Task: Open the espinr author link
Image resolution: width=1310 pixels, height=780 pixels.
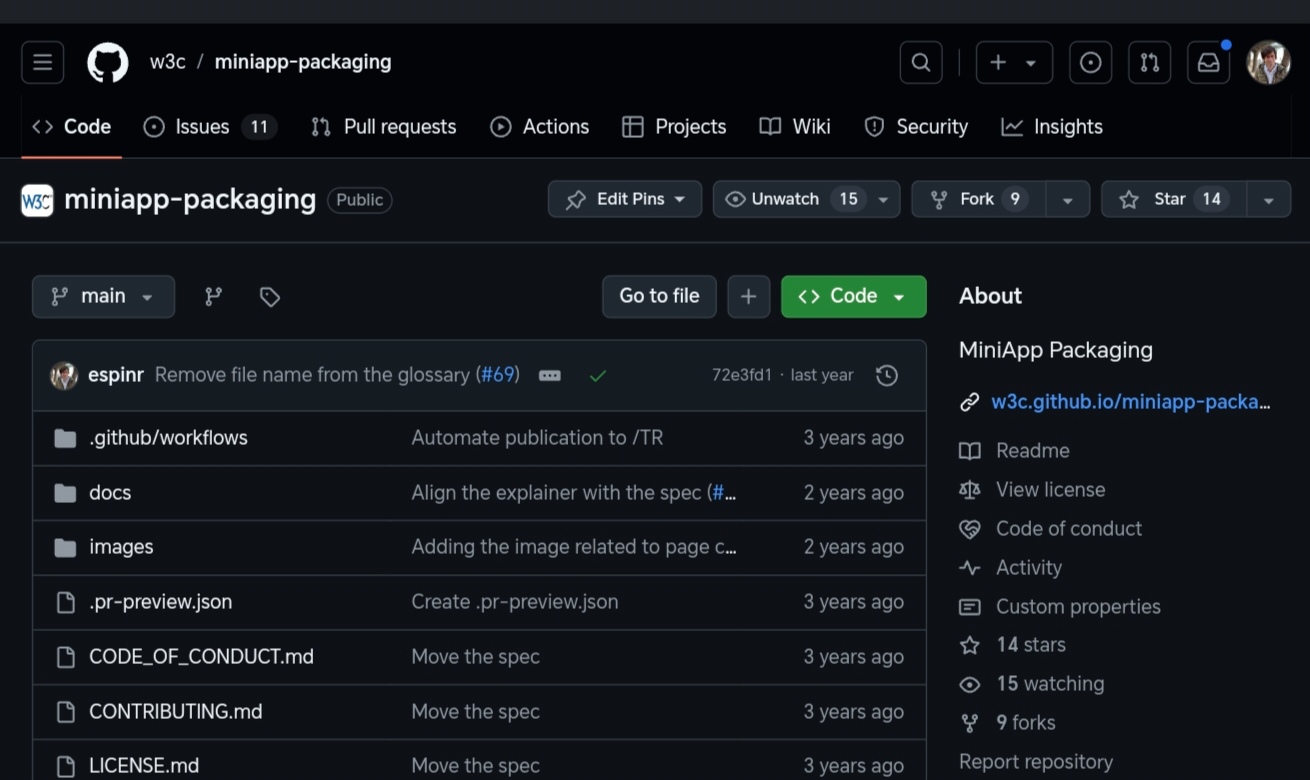Action: click(116, 375)
